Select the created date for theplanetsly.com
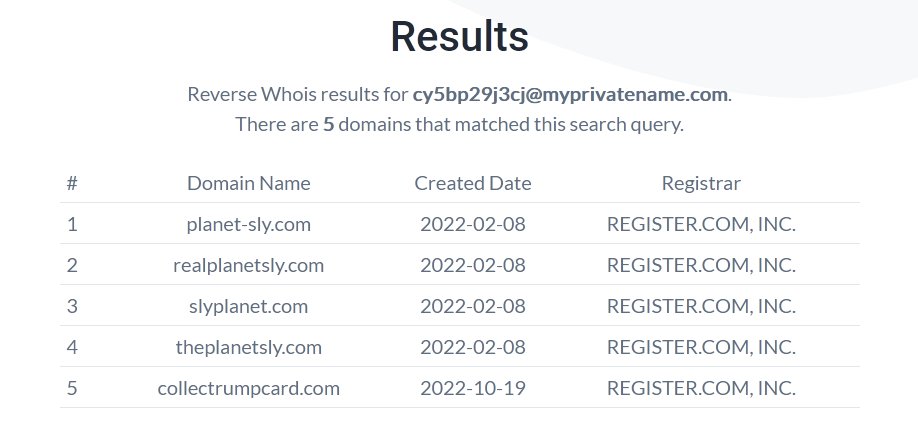This screenshot has height=437, width=918. pyautogui.click(x=472, y=347)
